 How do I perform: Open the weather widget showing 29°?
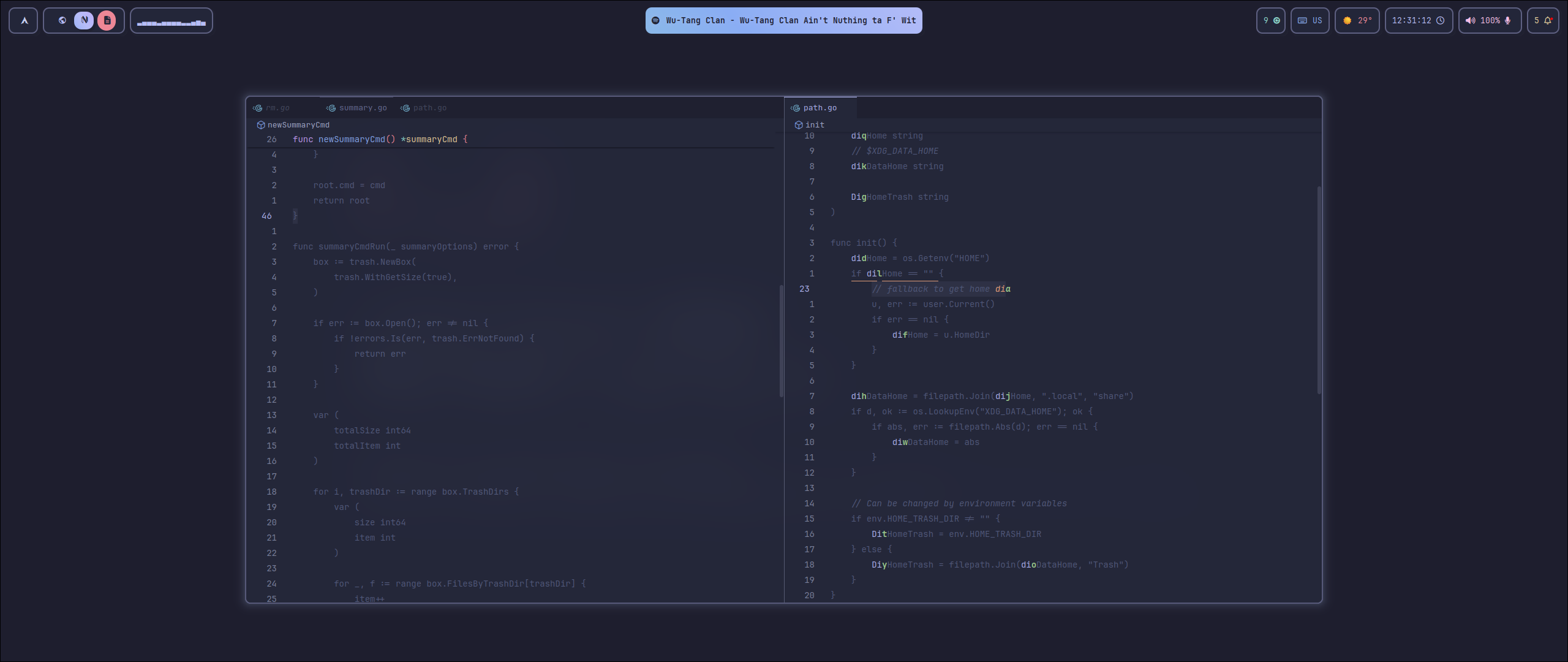coord(1357,20)
